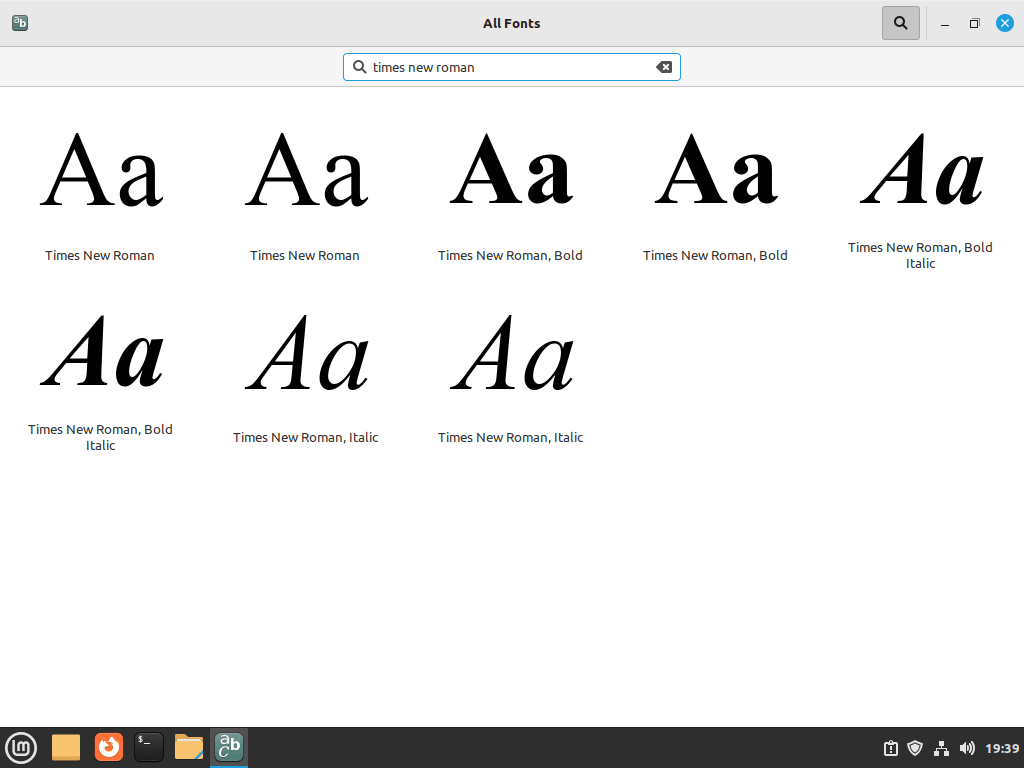Click the Font Viewer icon in the taskbar

pyautogui.click(x=228, y=747)
